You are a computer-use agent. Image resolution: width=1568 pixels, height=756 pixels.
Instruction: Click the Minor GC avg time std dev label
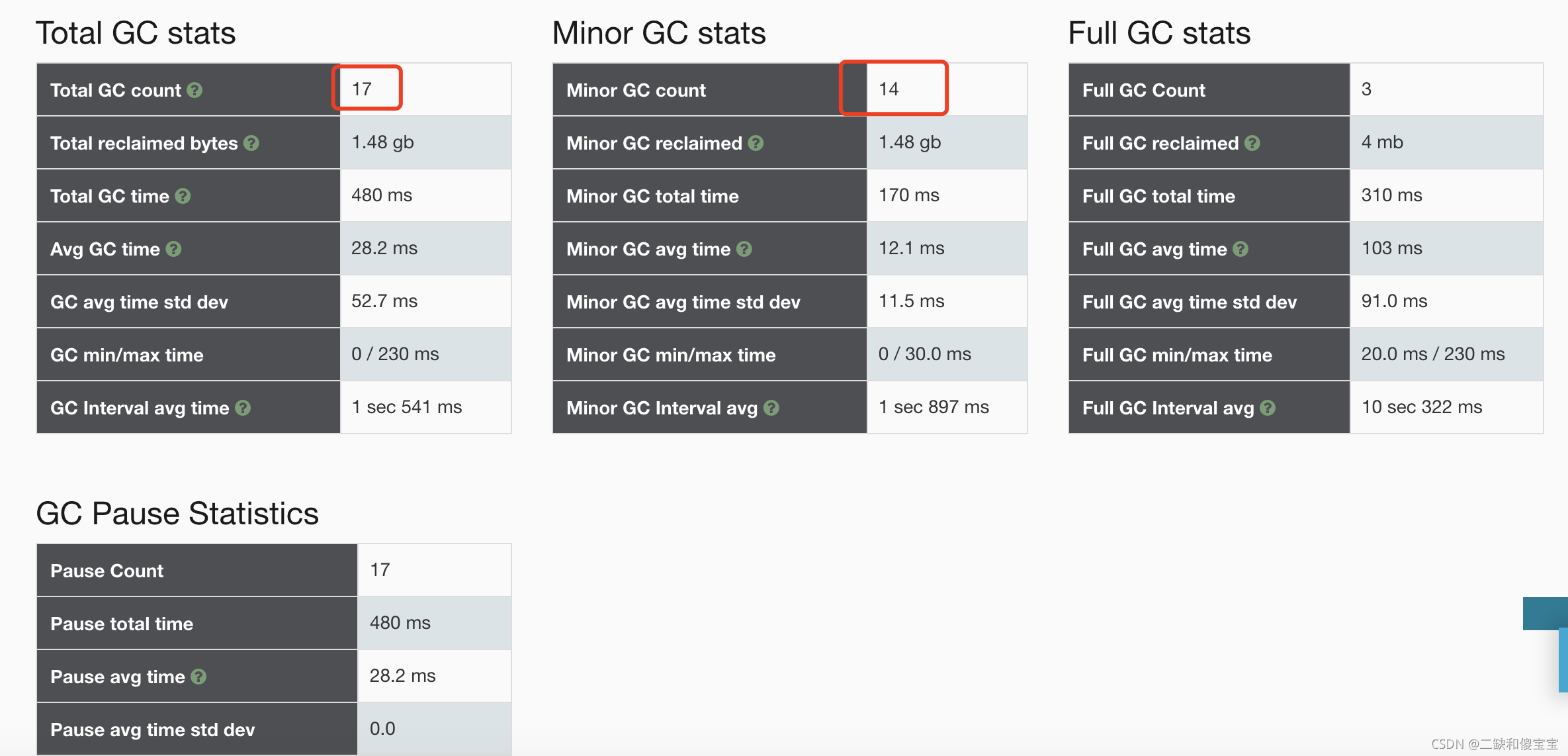683,302
